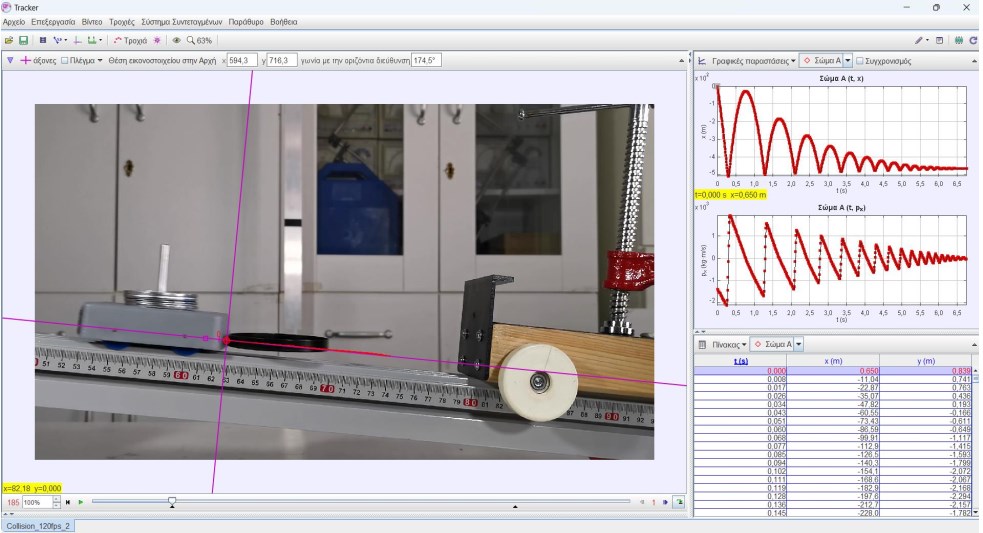Image resolution: width=983 pixels, height=533 pixels.
Task: Enable the Συγχρονισμός checkbox
Action: [x=860, y=61]
